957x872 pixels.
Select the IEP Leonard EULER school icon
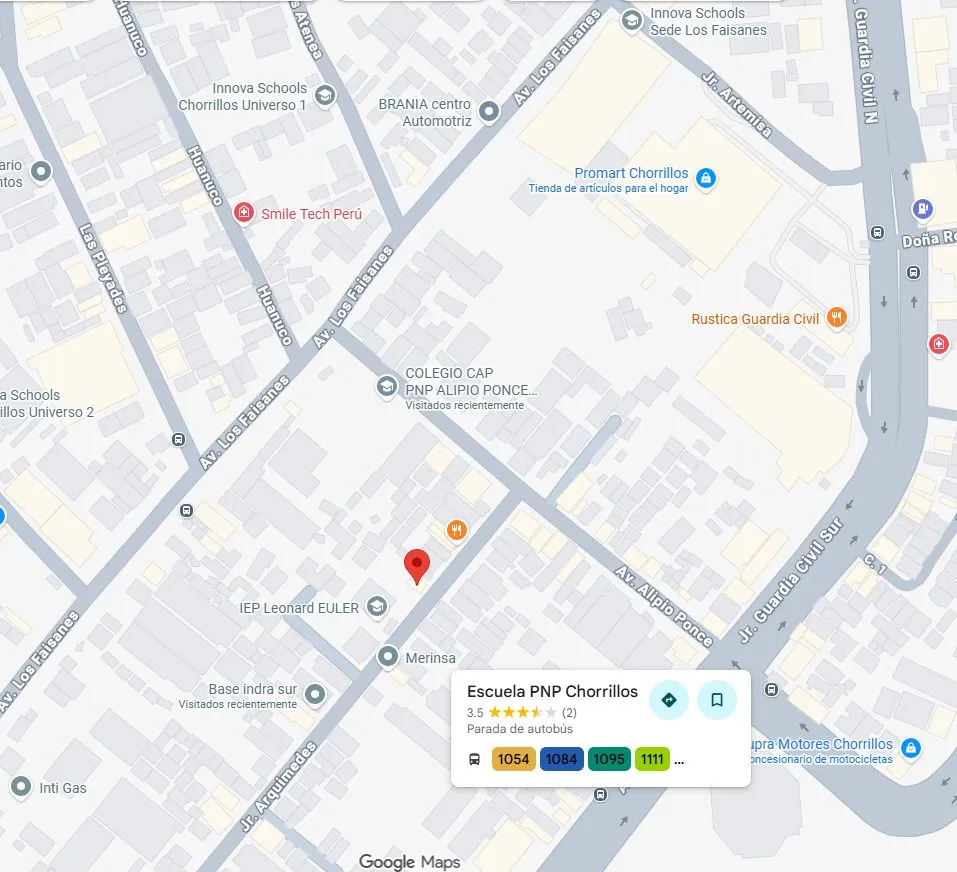[377, 607]
